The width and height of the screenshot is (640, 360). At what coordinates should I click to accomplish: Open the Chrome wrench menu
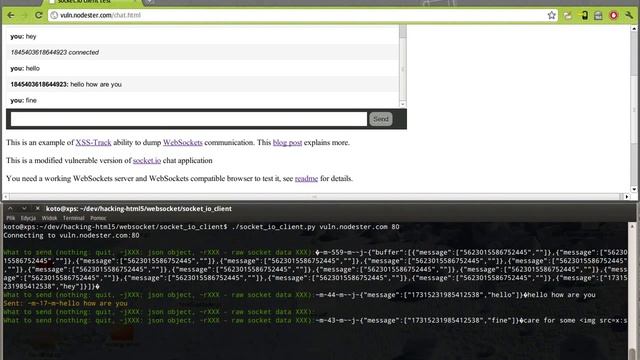click(629, 16)
